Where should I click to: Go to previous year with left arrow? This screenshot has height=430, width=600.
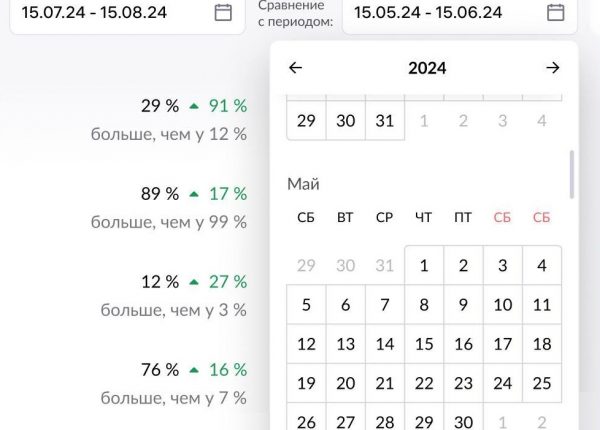point(295,68)
